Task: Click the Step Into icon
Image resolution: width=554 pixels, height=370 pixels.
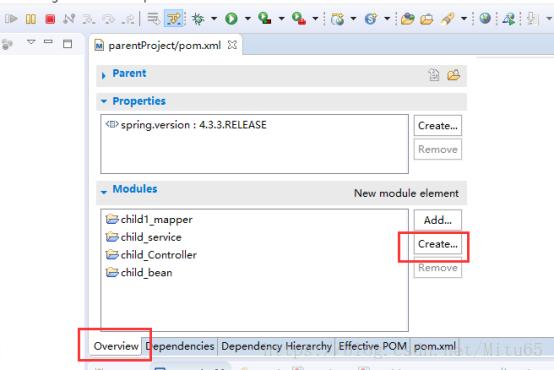Action: pyautogui.click(x=88, y=18)
